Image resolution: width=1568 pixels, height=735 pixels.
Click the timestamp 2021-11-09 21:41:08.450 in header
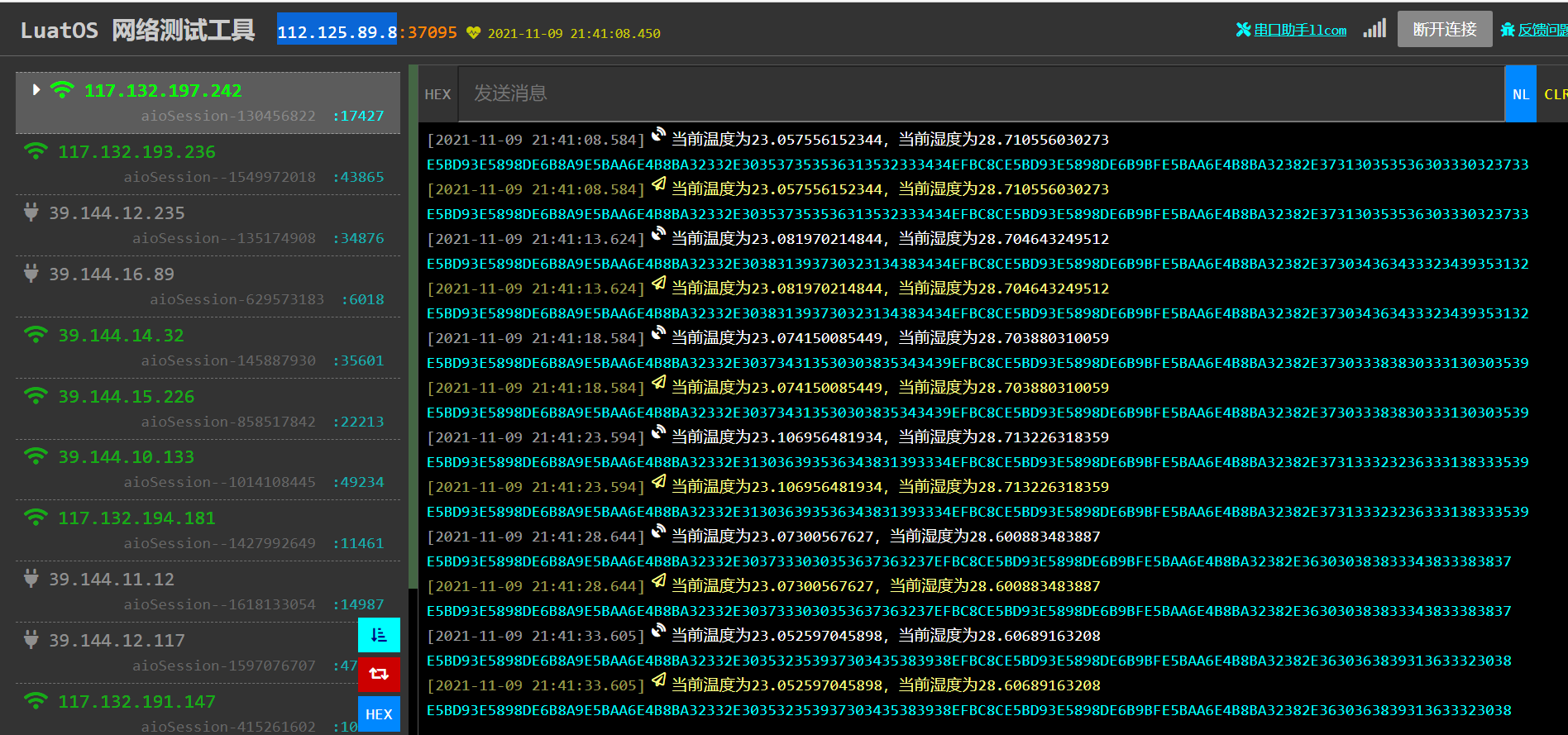[x=574, y=34]
